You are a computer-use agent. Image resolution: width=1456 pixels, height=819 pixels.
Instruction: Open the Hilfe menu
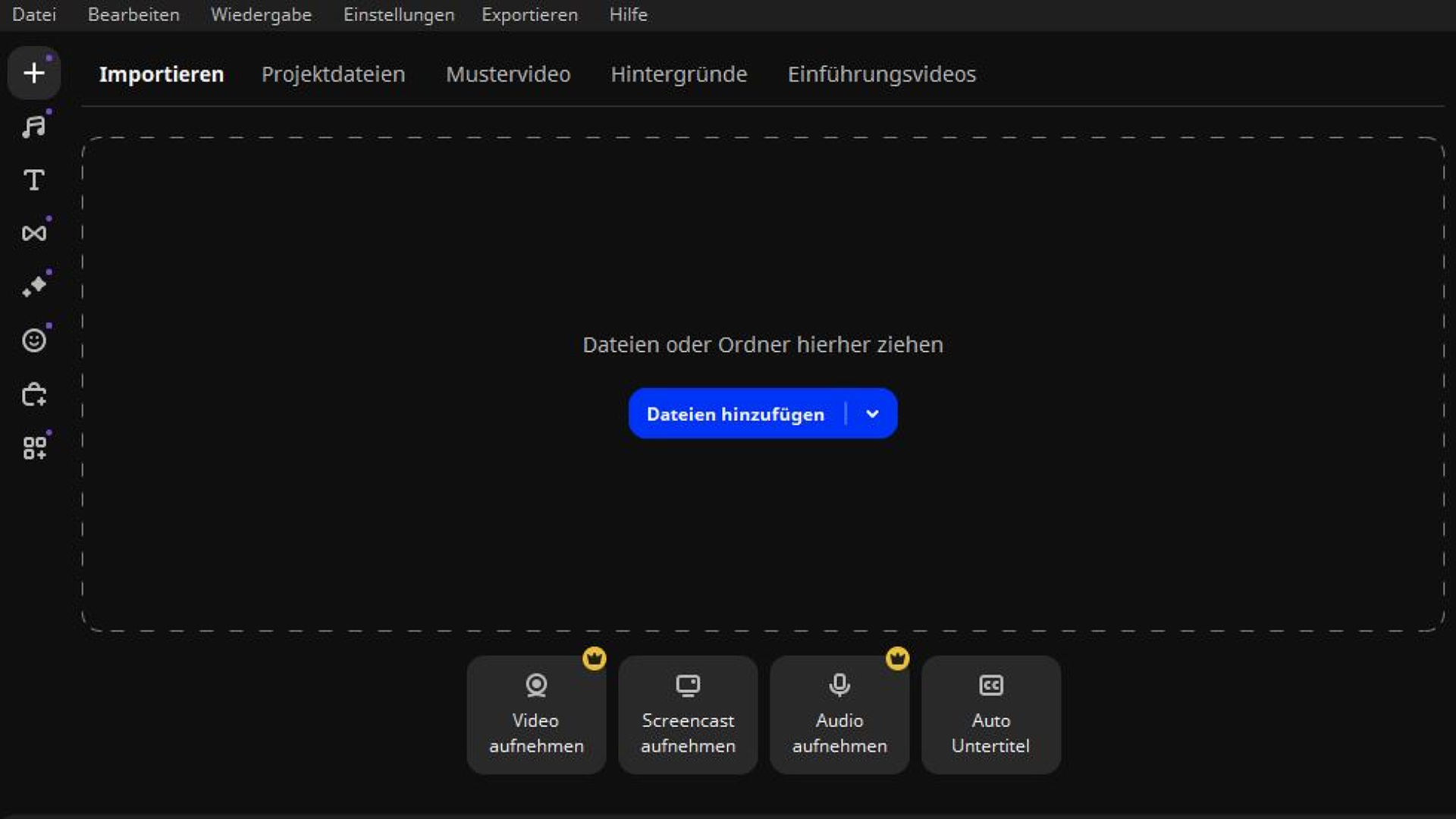click(x=628, y=14)
